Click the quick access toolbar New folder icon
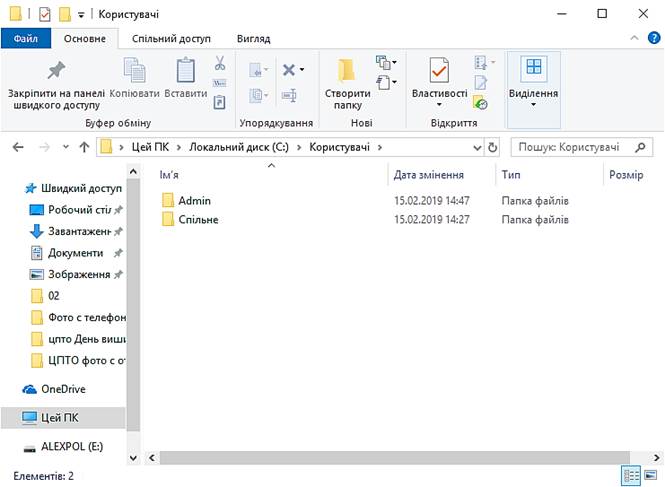 (x=64, y=14)
